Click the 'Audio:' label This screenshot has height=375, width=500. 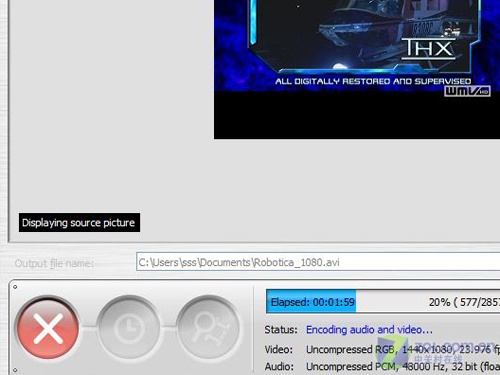[279, 367]
